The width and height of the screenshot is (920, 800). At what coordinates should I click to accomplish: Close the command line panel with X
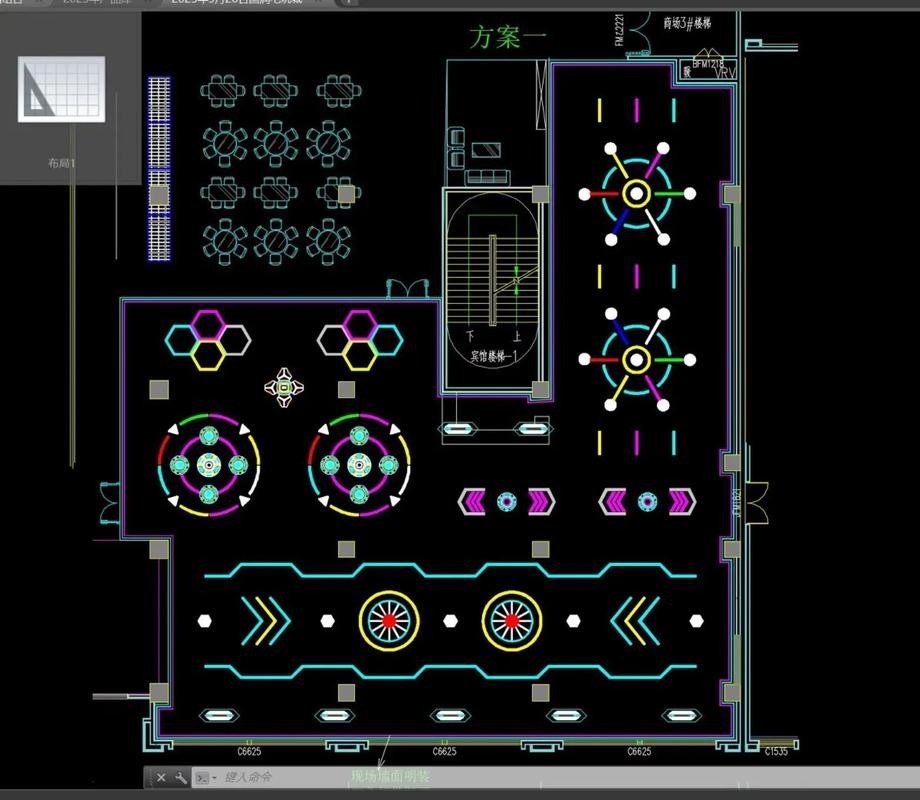click(x=161, y=777)
